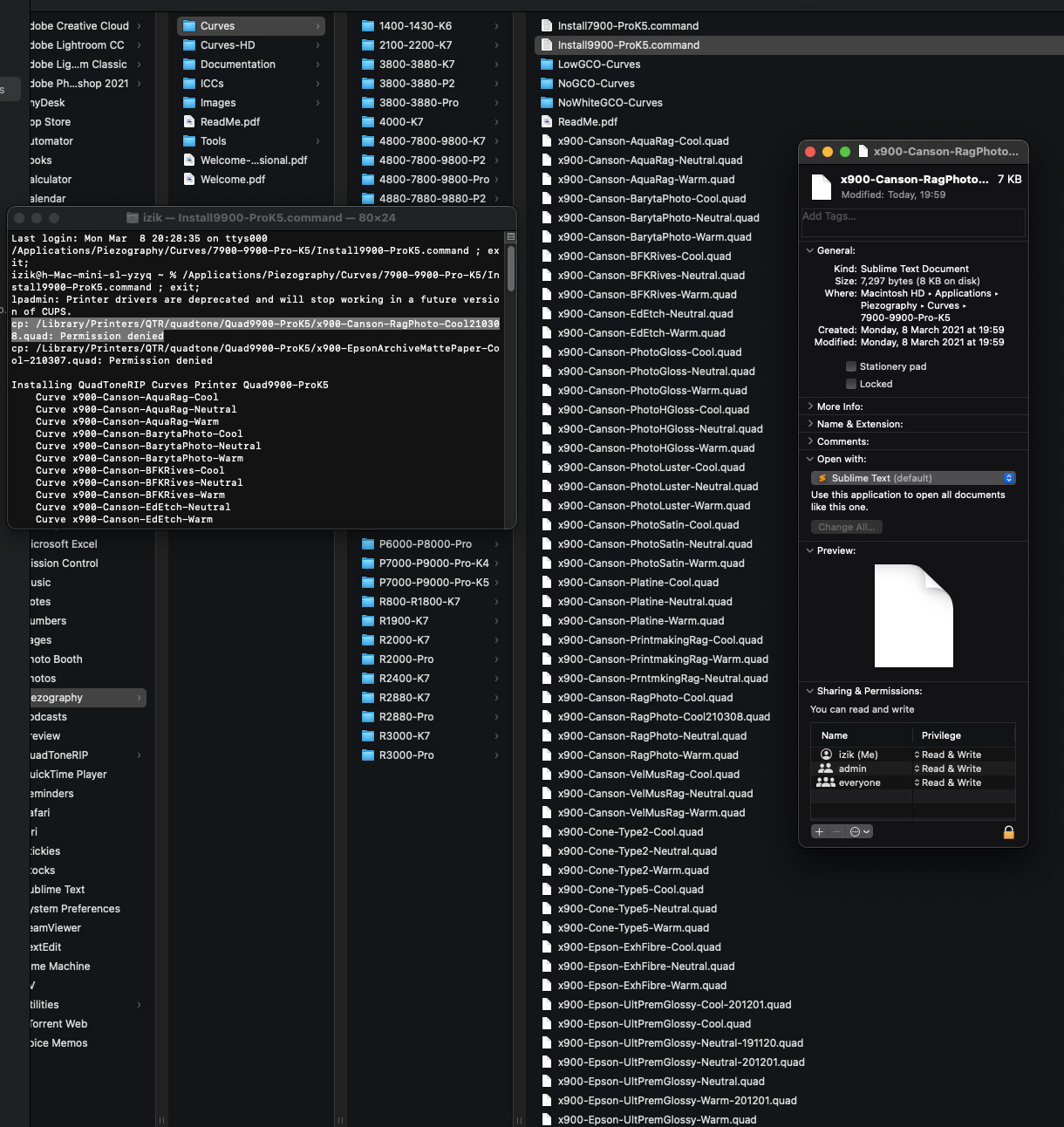Screen dimensions: 1064x1127
Task: Toggle the Locked checkbox
Action: pos(851,384)
